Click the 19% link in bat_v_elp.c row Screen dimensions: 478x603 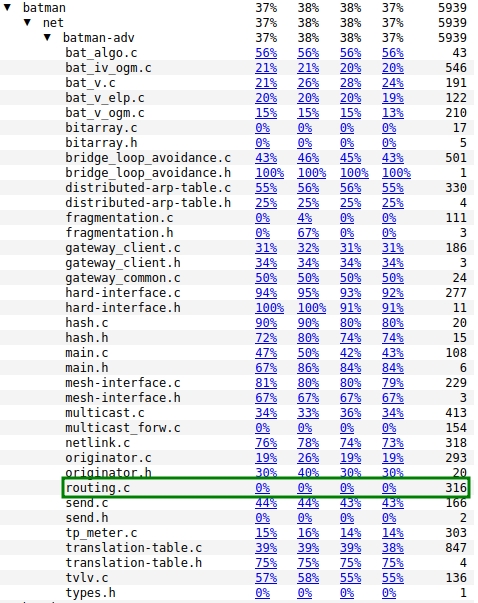point(393,98)
